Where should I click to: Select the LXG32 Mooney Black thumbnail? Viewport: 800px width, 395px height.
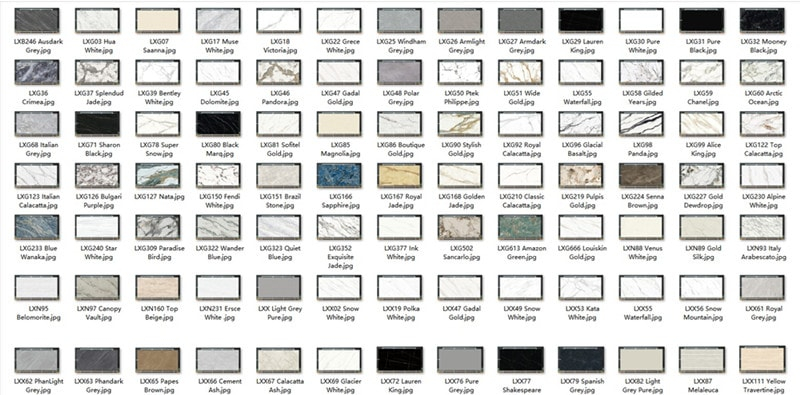(x=762, y=20)
